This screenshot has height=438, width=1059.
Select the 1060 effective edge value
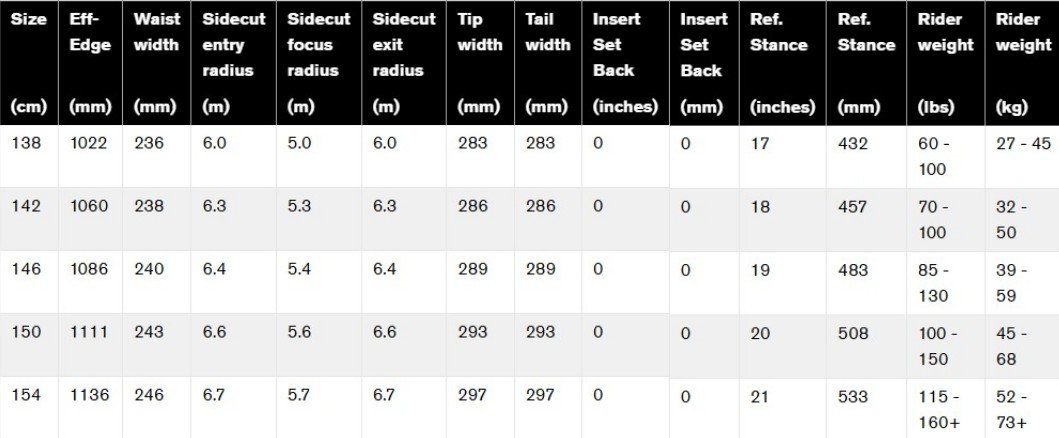89,206
